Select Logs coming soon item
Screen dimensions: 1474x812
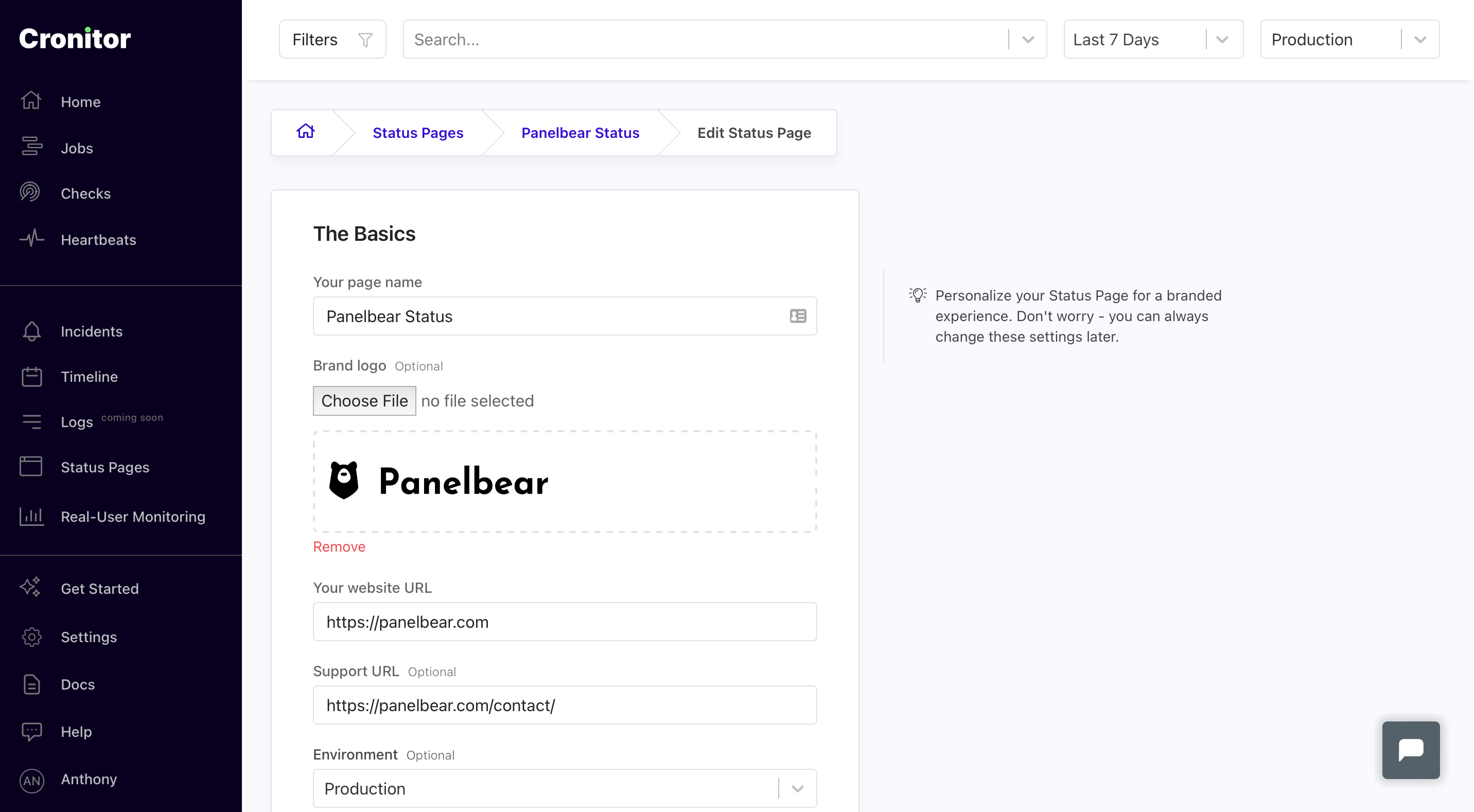112,421
